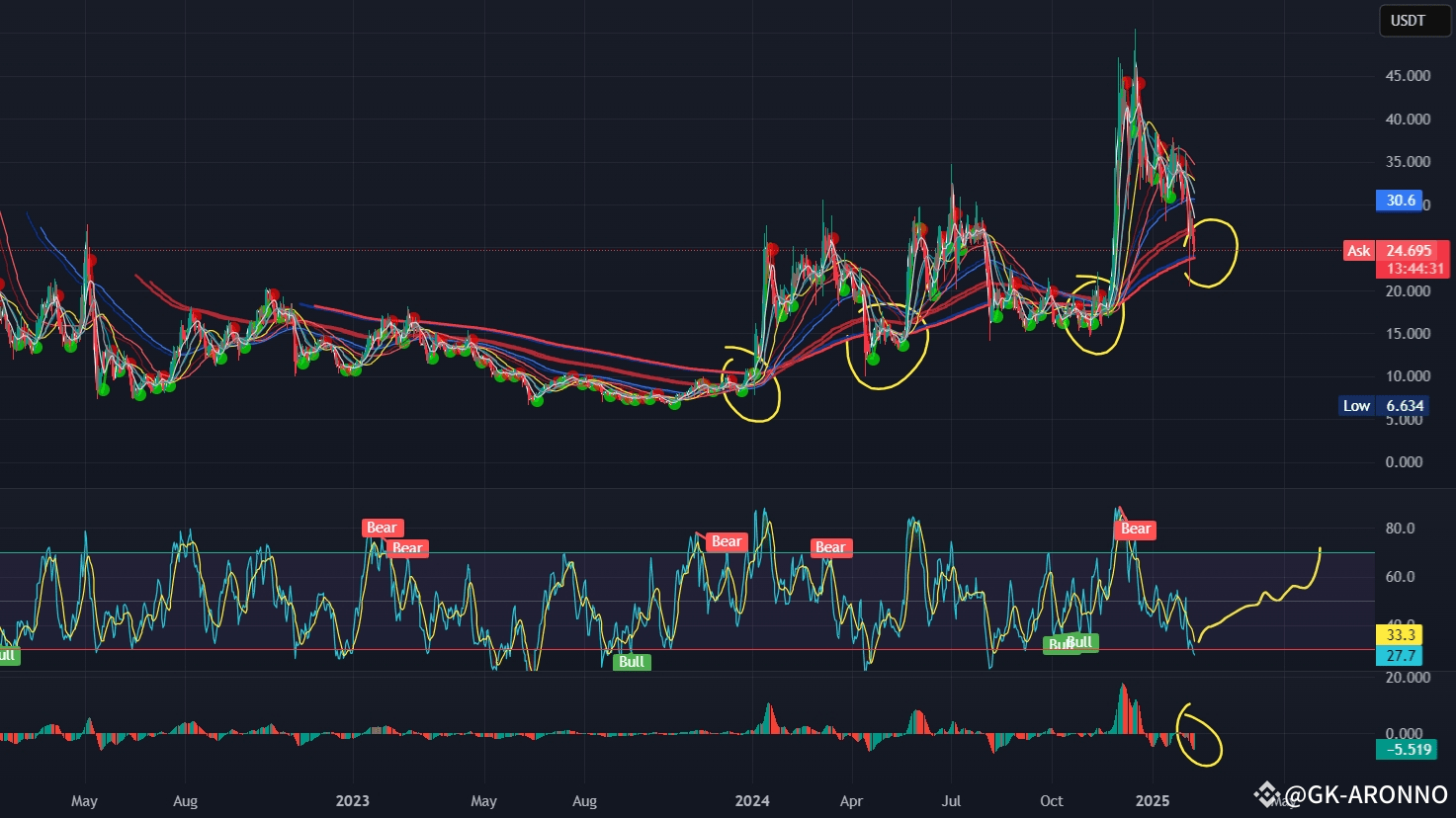Screen dimensions: 1456x818
Task: Select the blue 30.6 price label
Action: (x=1400, y=201)
